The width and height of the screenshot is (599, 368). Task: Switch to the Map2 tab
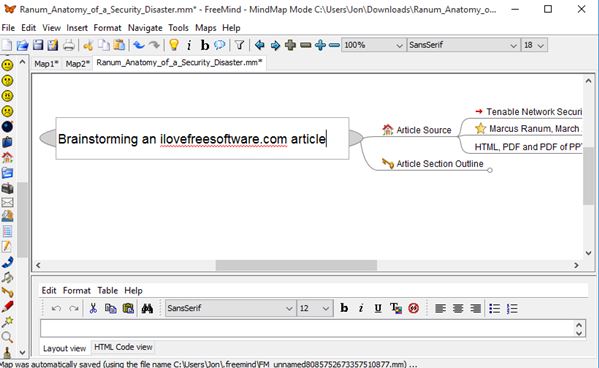77,63
